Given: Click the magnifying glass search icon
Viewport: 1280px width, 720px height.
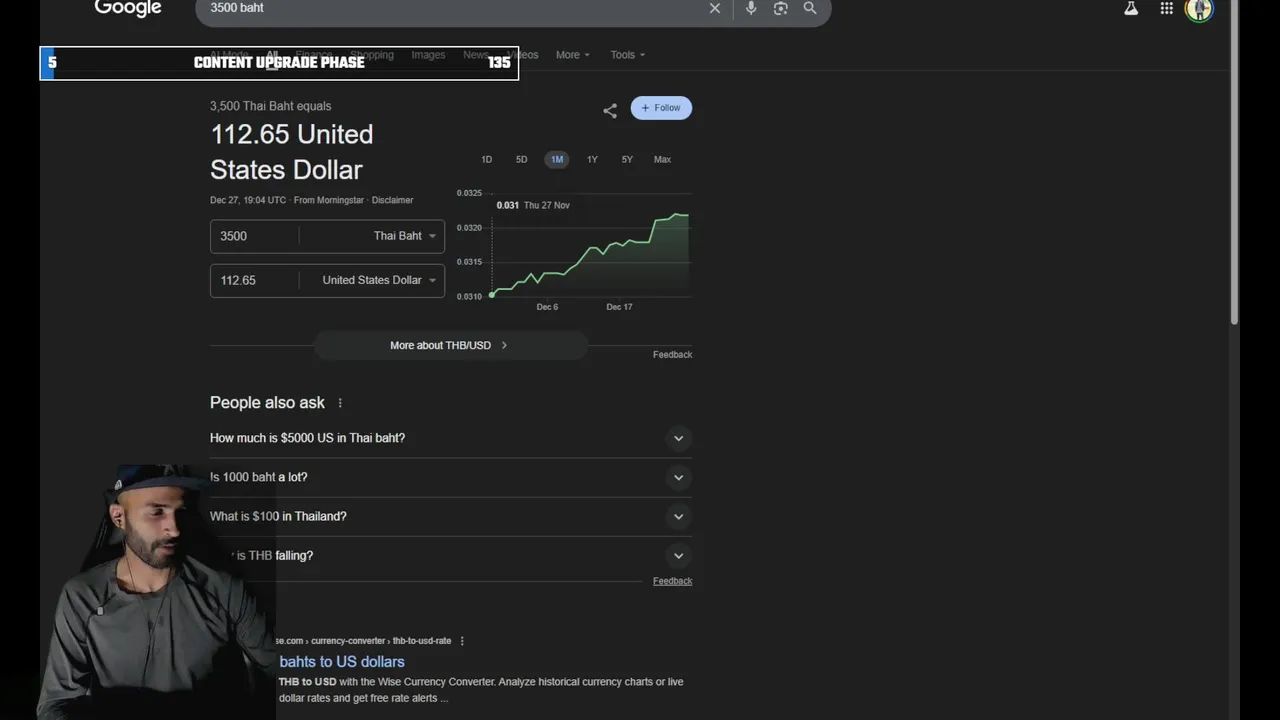Looking at the screenshot, I should point(810,8).
